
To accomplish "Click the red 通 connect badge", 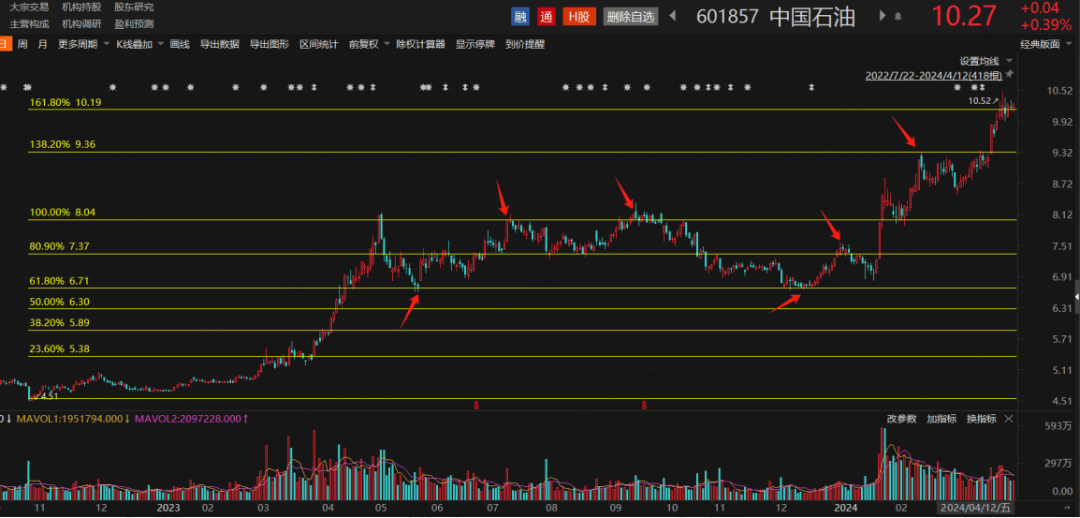I will (546, 16).
